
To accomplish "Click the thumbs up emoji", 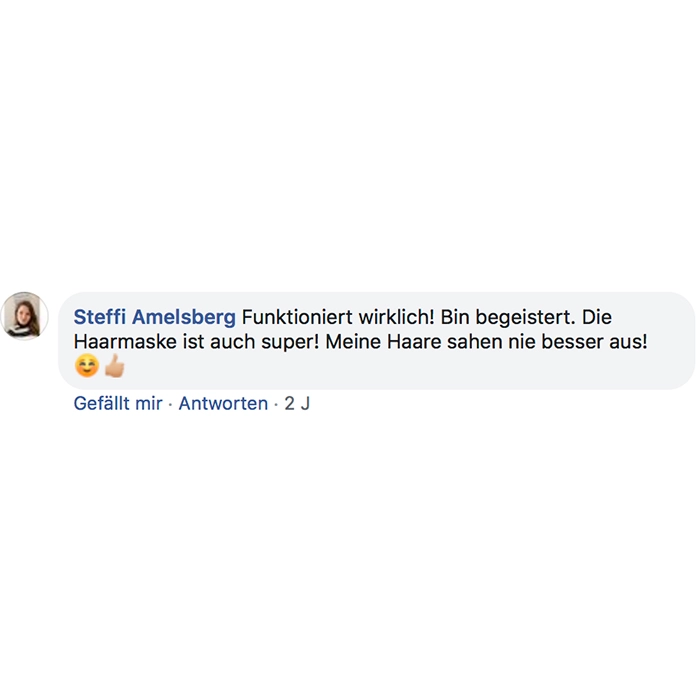I will [114, 366].
